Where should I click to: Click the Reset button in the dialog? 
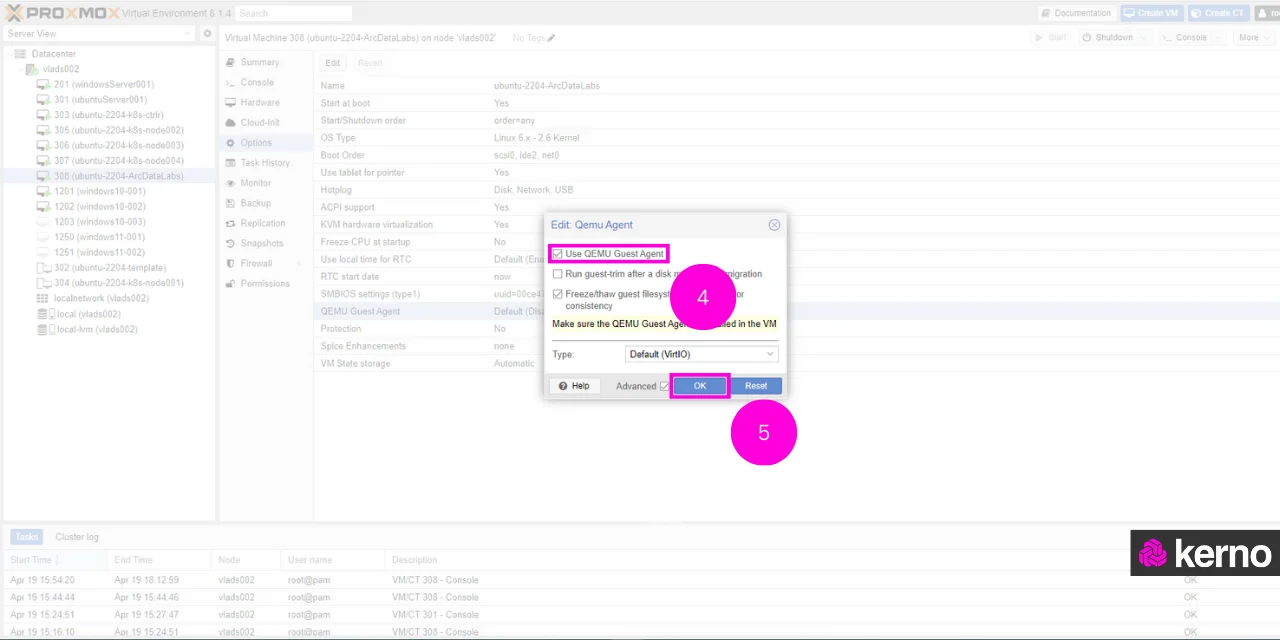pos(756,386)
